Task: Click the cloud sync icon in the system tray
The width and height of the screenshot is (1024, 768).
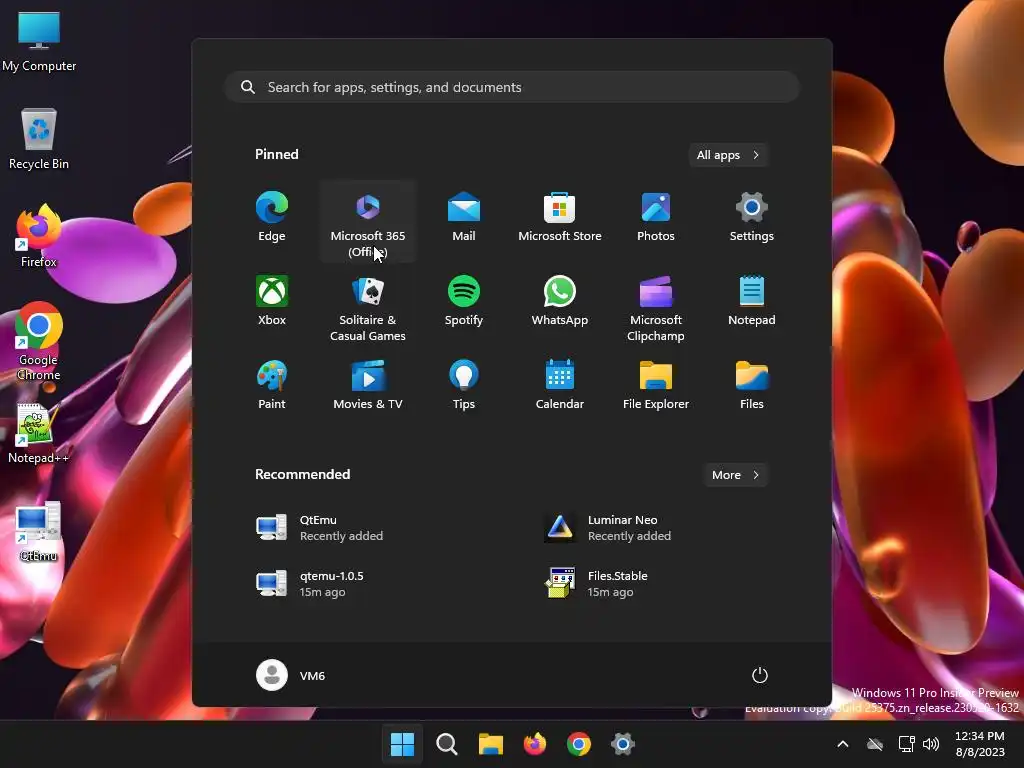Action: click(875, 744)
